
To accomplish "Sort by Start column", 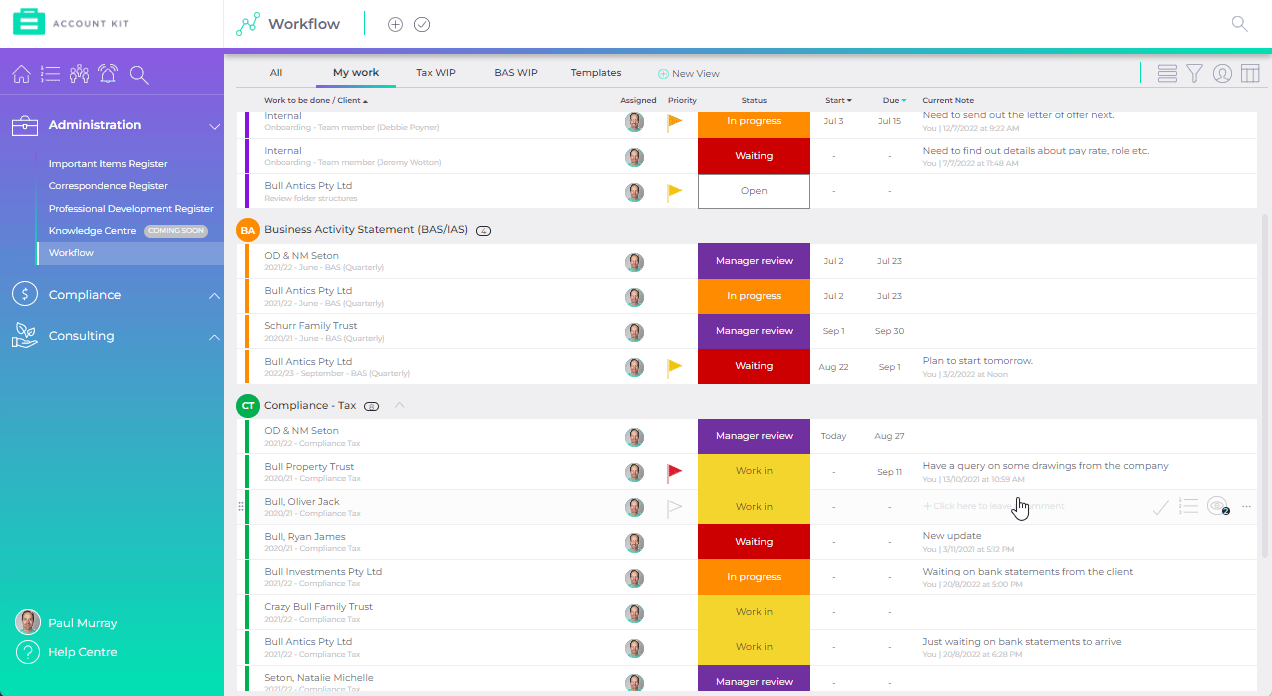I will coord(838,100).
